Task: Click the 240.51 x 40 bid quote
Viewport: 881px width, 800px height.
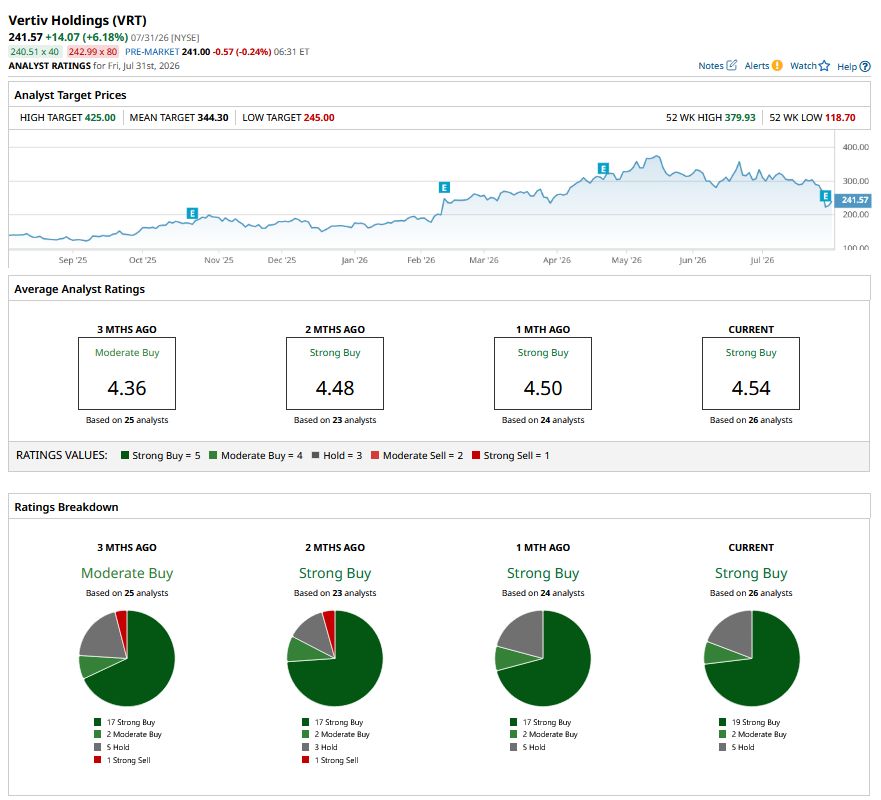Action: click(35, 52)
